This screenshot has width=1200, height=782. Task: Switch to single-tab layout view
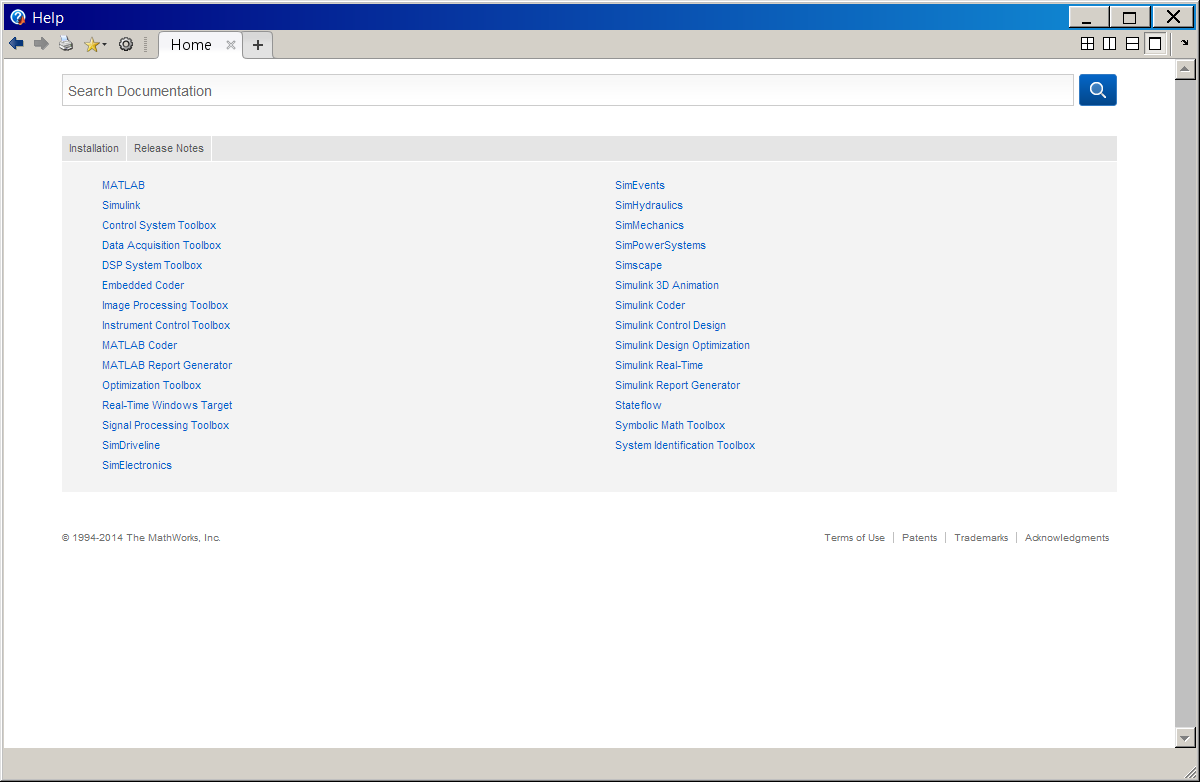click(1155, 44)
